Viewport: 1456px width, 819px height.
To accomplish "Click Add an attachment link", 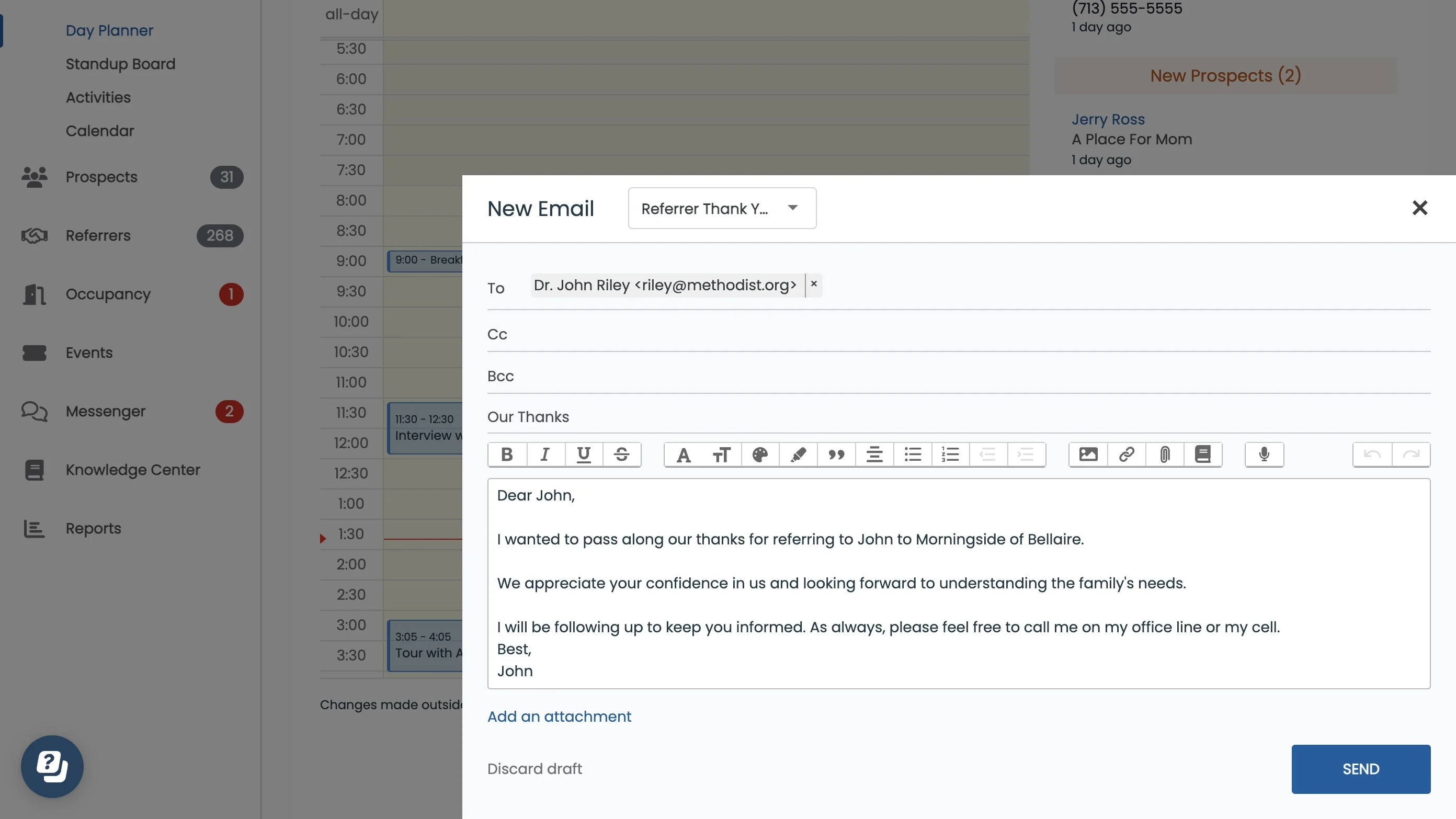I will pos(559,716).
